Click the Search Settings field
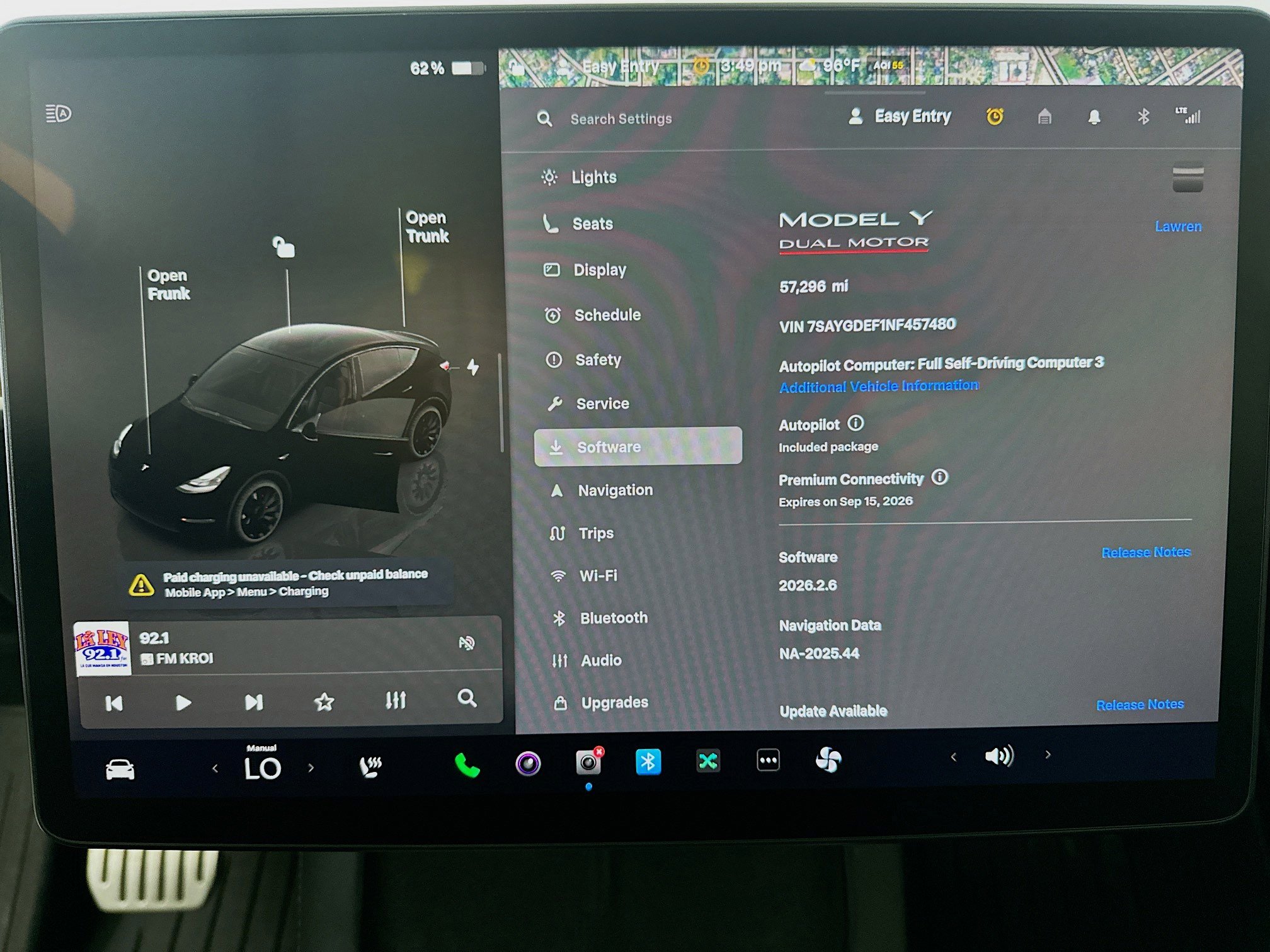 621,119
